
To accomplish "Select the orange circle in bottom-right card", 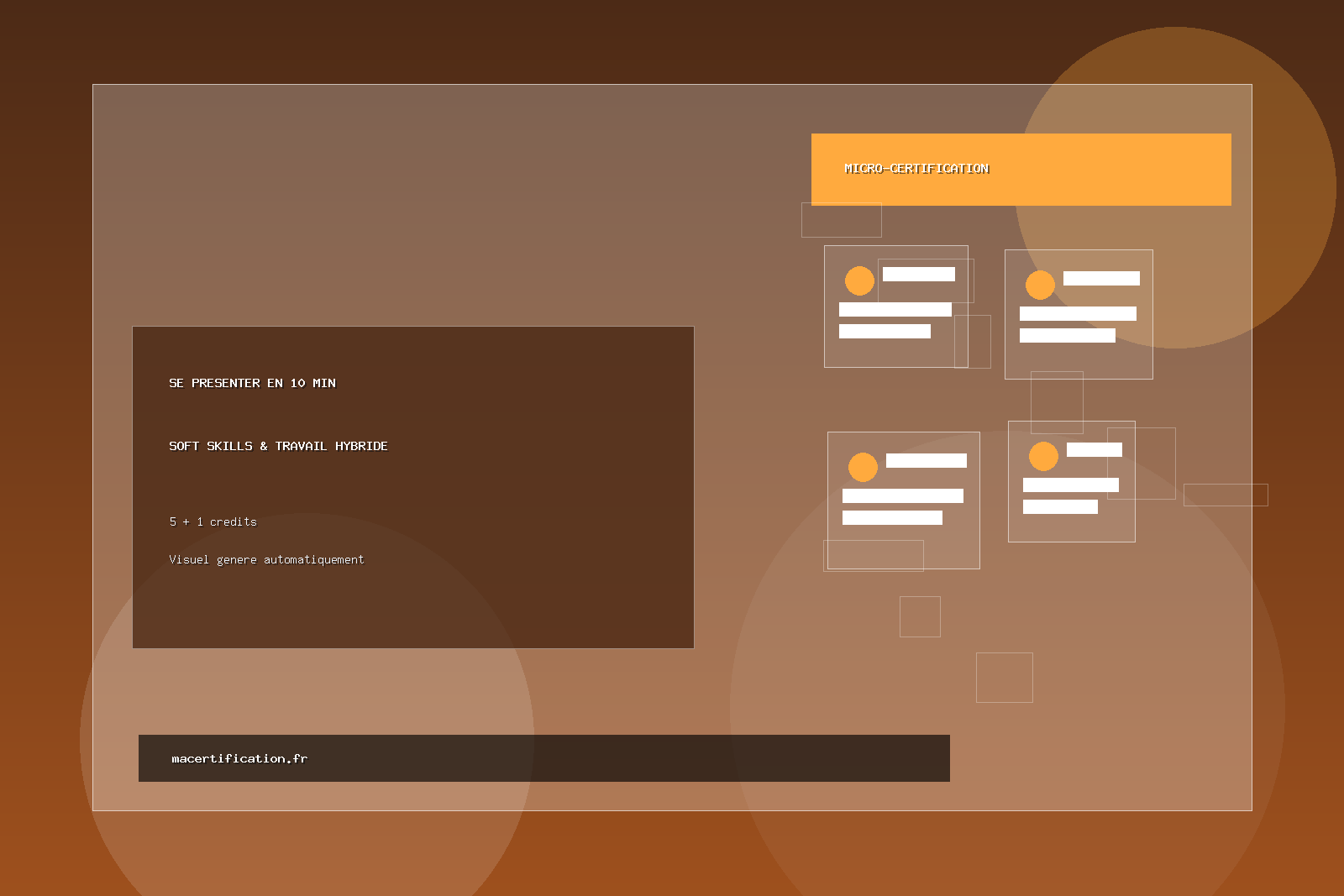I will click(1043, 456).
